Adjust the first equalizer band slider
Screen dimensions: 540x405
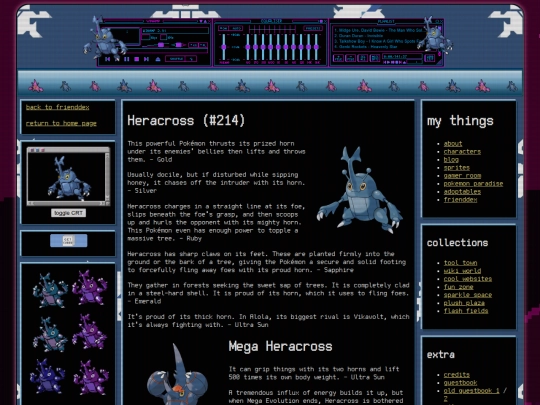[x=248, y=47]
